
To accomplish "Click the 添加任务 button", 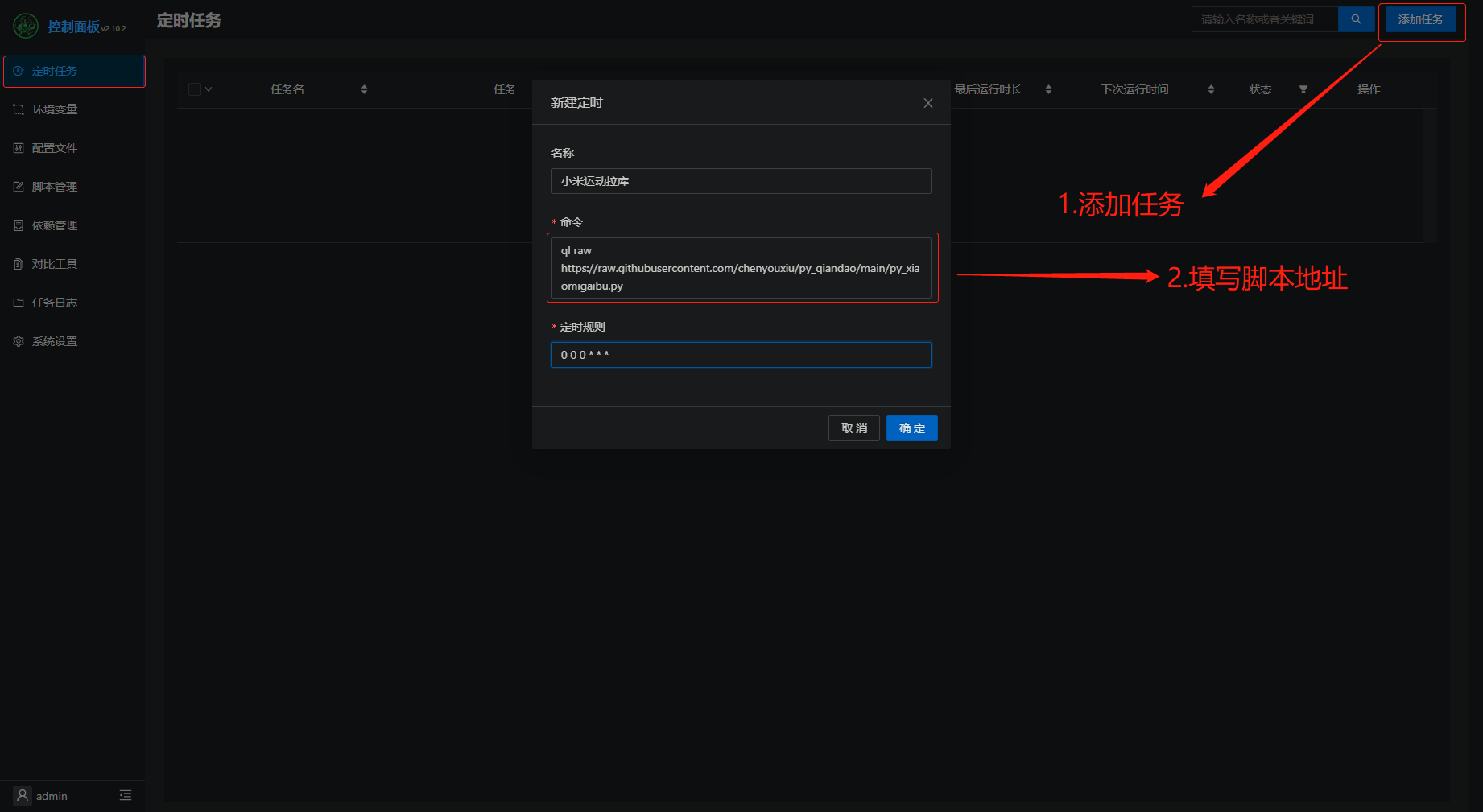I will pos(1421,19).
